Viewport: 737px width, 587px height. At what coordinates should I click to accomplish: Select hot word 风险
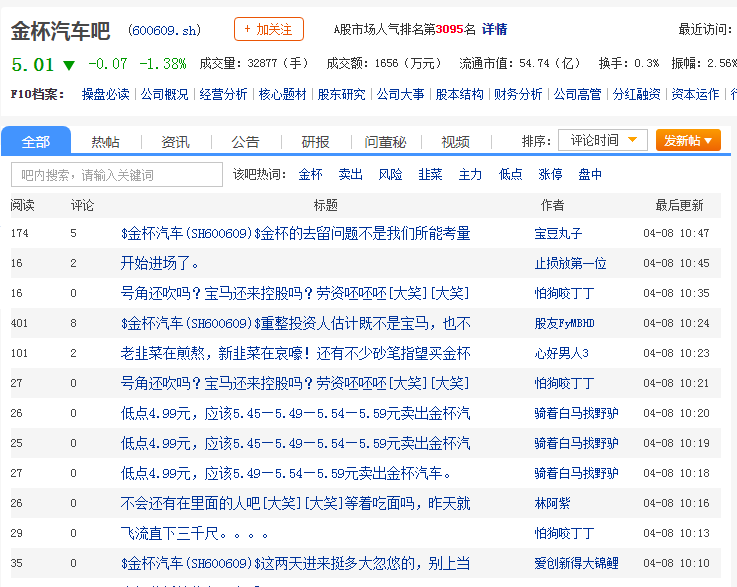pyautogui.click(x=391, y=174)
